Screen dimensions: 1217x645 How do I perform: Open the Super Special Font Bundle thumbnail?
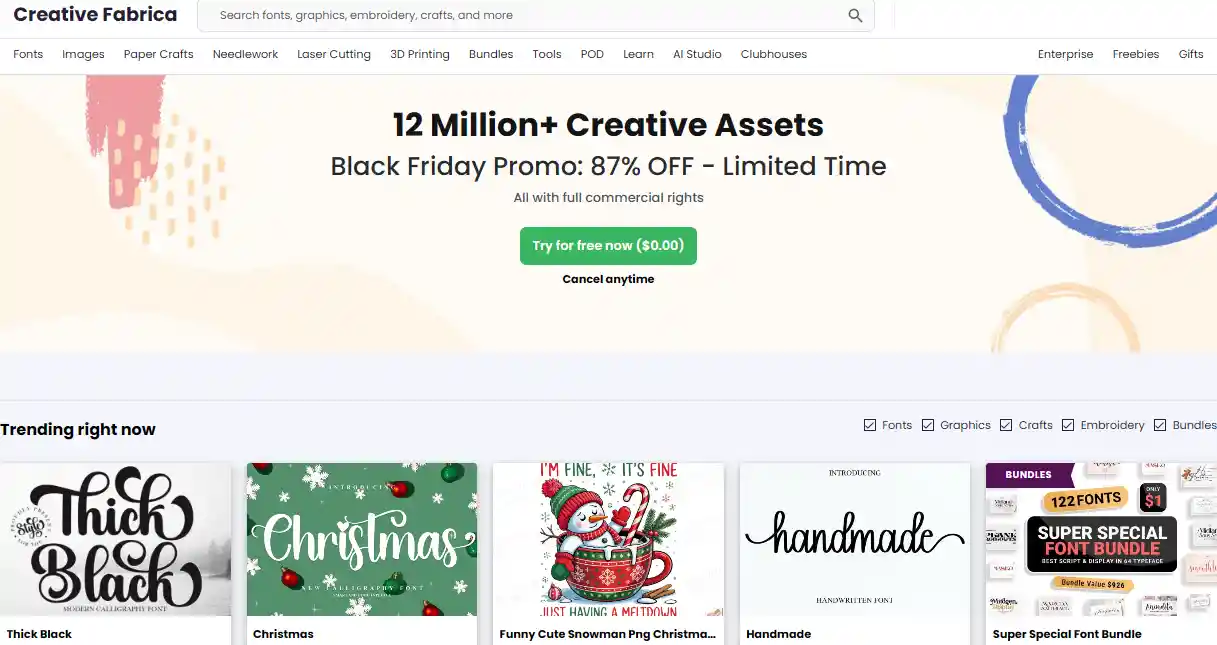click(x=1100, y=540)
